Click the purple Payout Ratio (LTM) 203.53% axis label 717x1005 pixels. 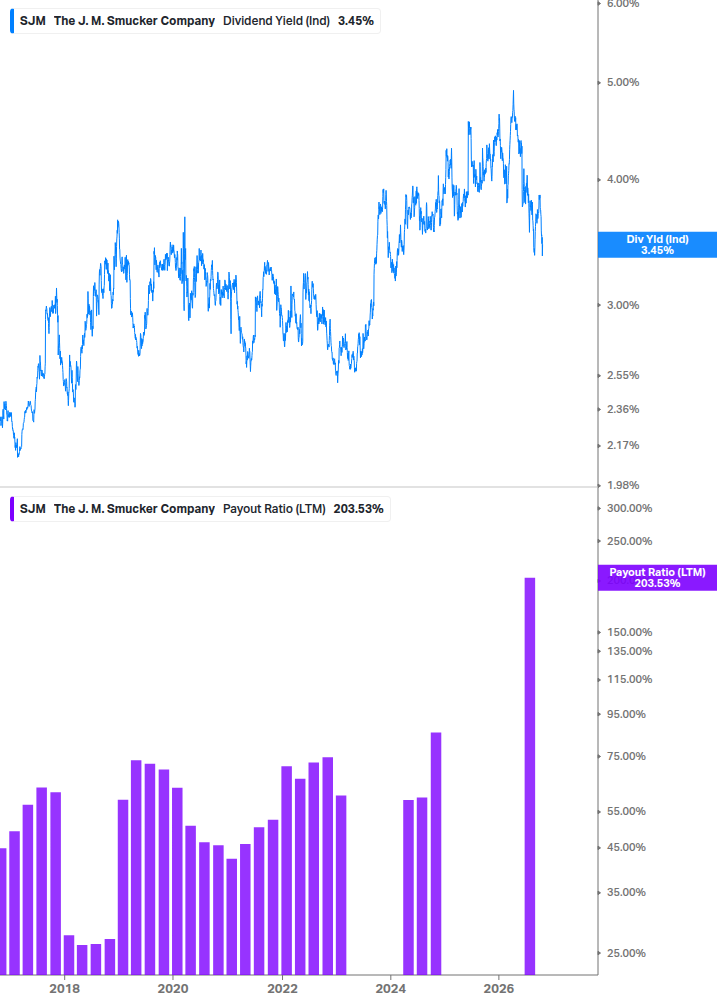[657, 577]
